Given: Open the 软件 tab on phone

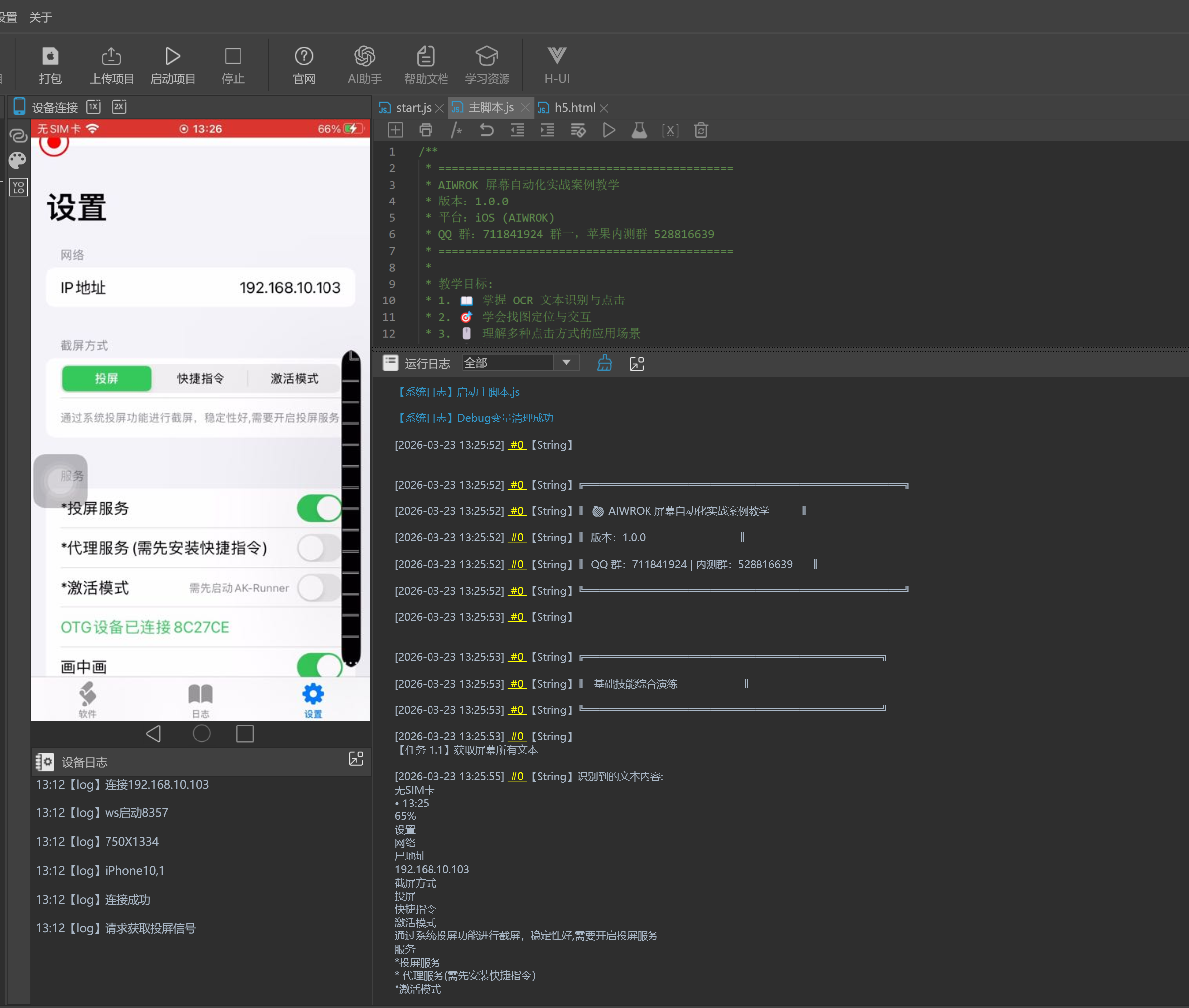Looking at the screenshot, I should click(87, 700).
